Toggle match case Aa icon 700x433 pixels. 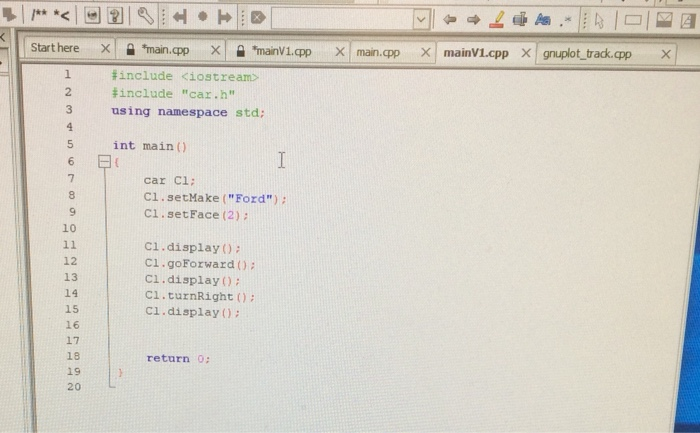(x=542, y=20)
